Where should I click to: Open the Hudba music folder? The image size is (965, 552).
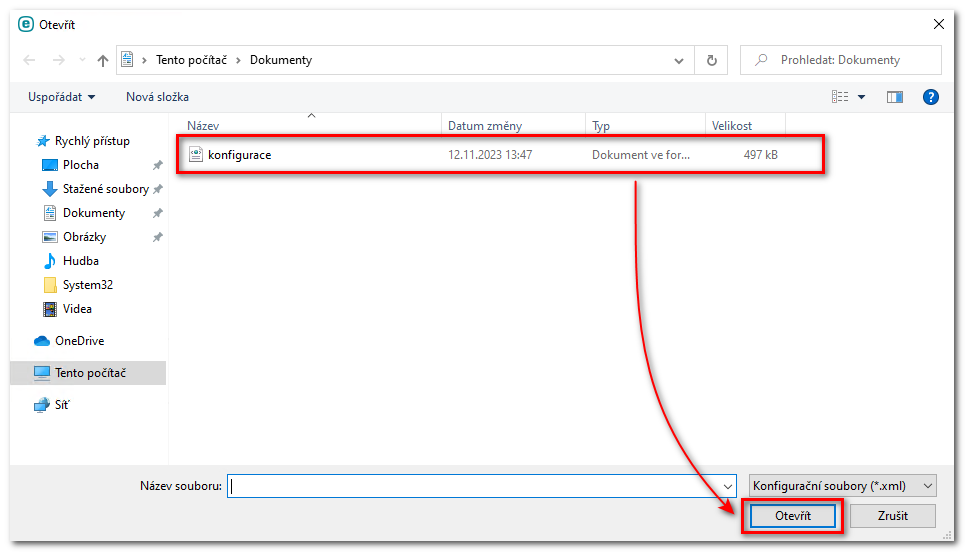(80, 261)
